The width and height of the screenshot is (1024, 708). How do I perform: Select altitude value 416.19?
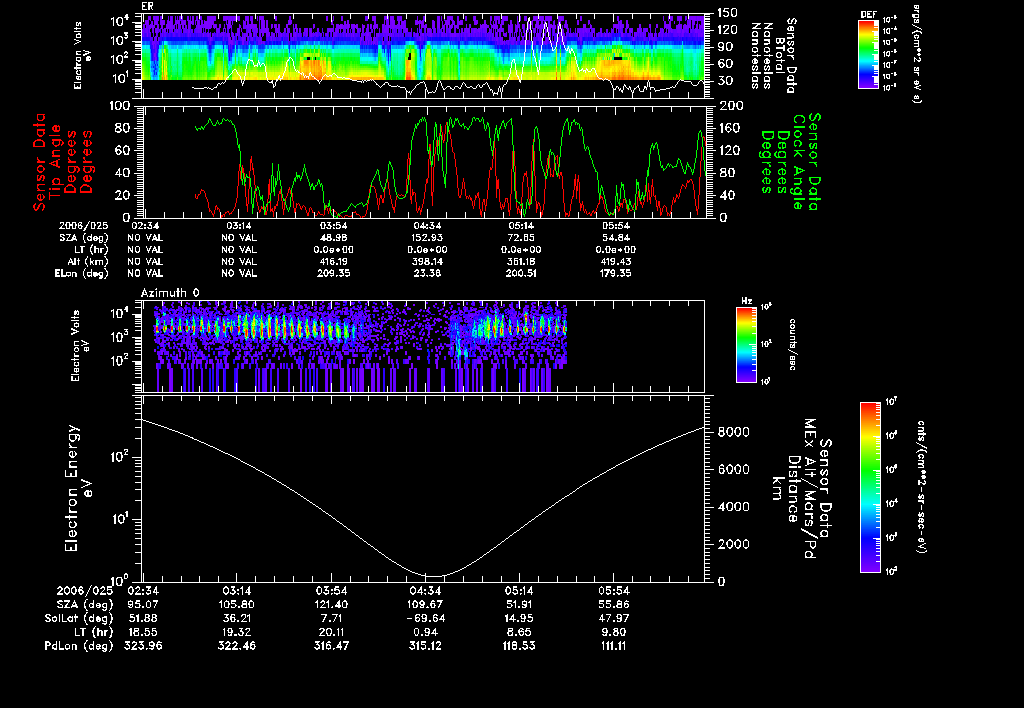334,261
